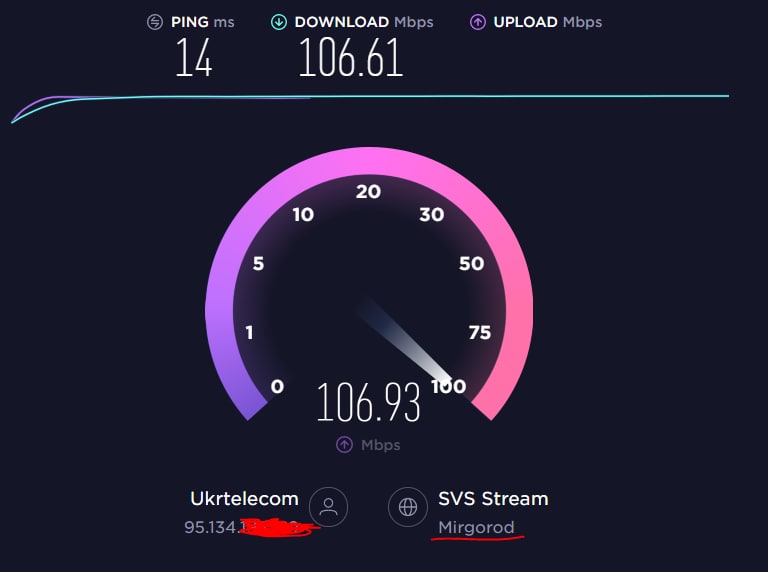Click the ping result value 14
The width and height of the screenshot is (768, 572).
click(x=194, y=58)
